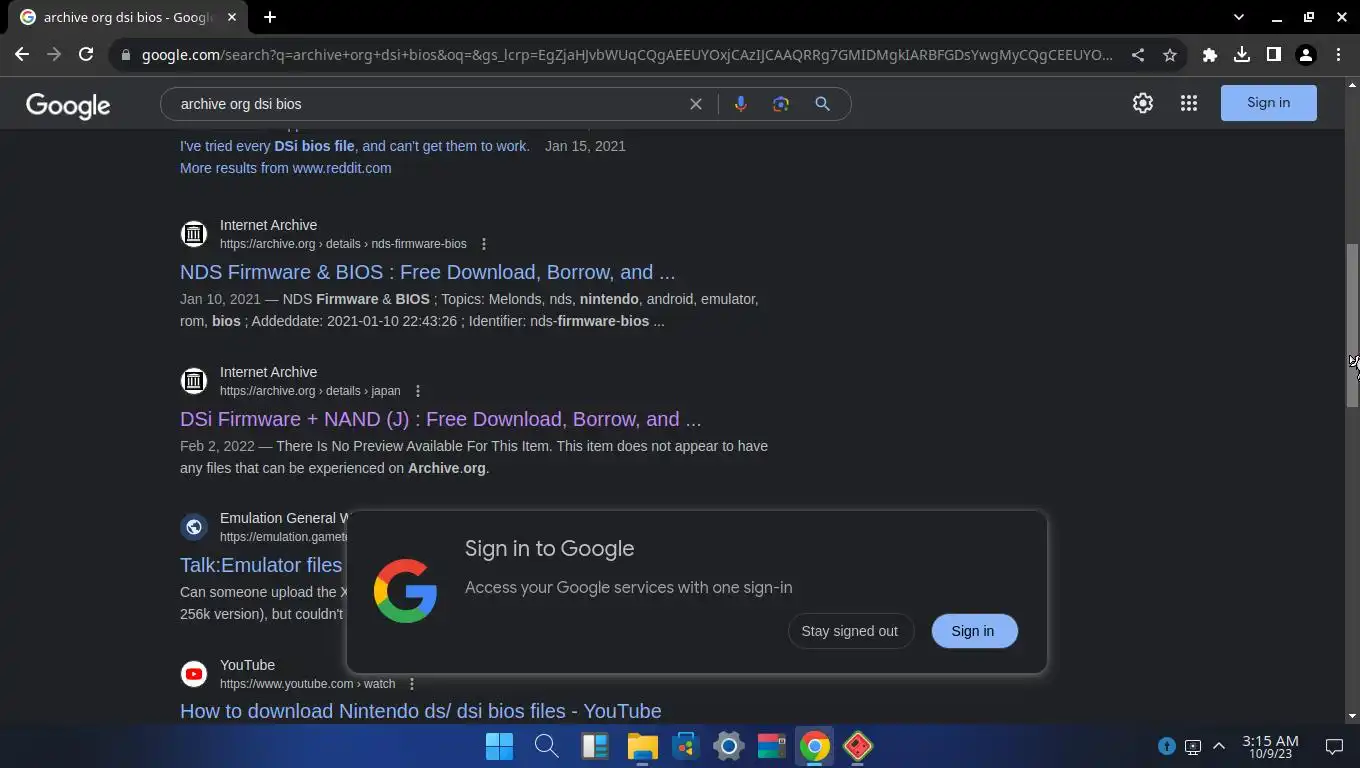
Task: Open the notifications icon in tray
Action: [x=1334, y=746]
